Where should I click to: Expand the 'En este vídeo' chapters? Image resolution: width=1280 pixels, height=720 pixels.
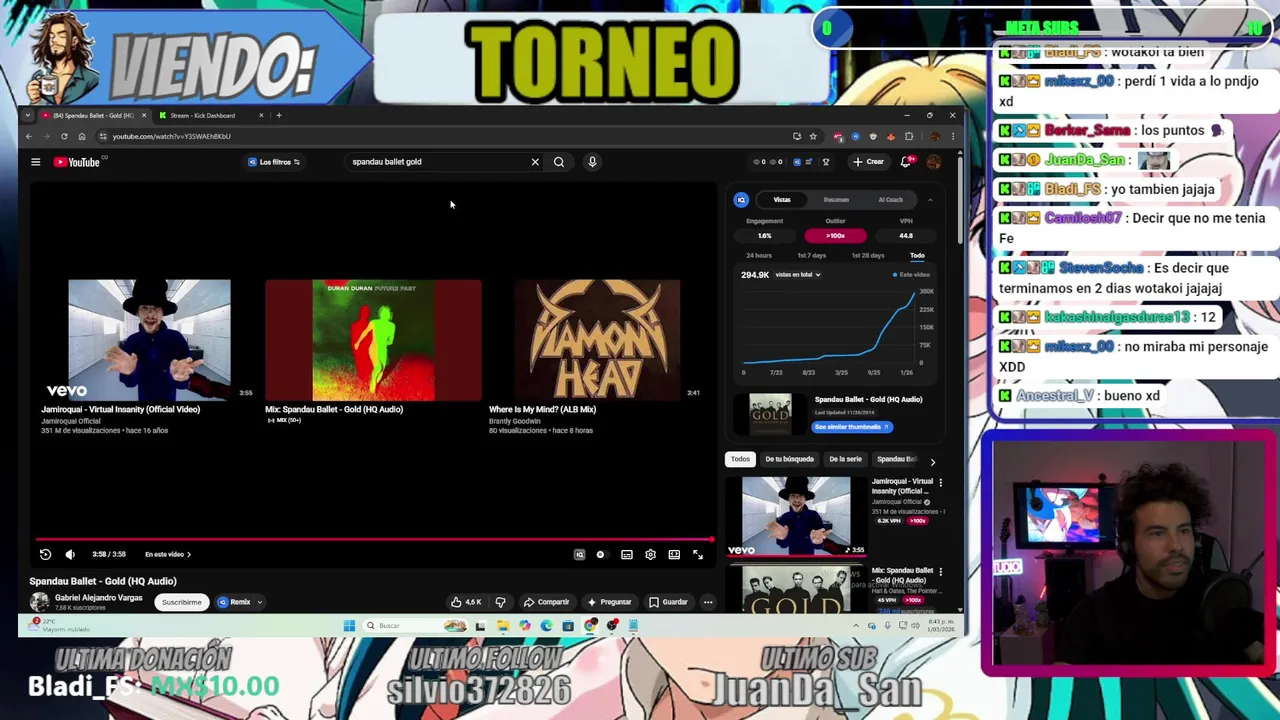pyautogui.click(x=168, y=554)
